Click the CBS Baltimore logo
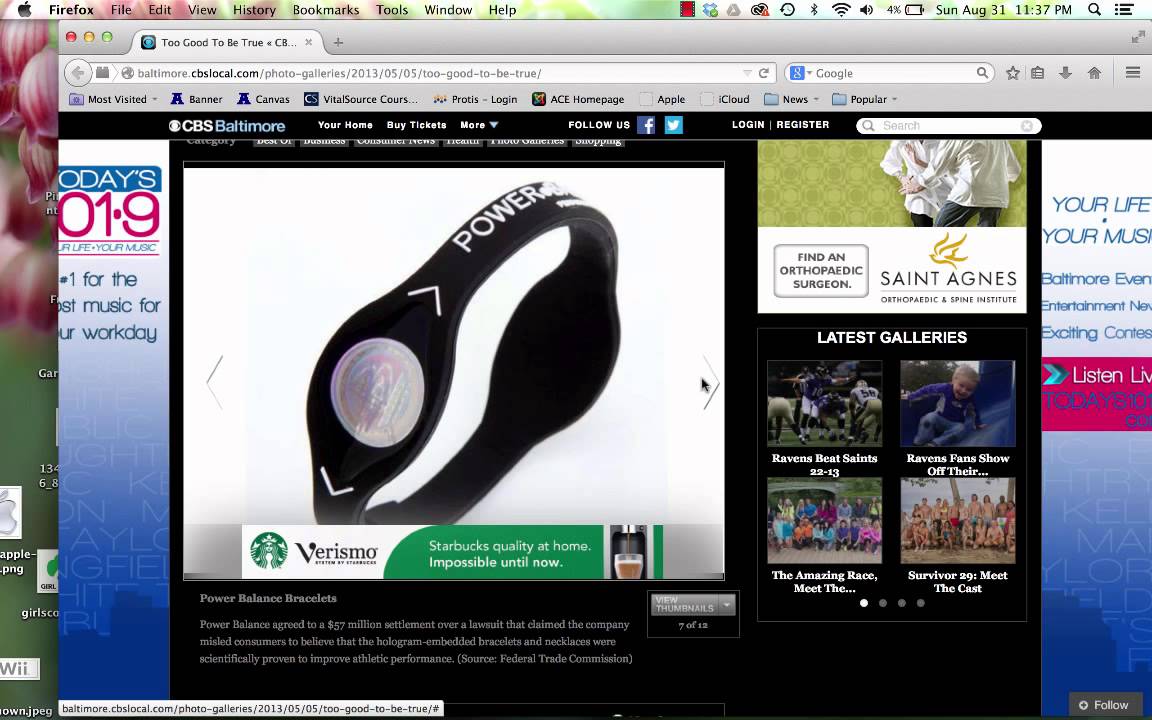The width and height of the screenshot is (1152, 720). [x=227, y=126]
